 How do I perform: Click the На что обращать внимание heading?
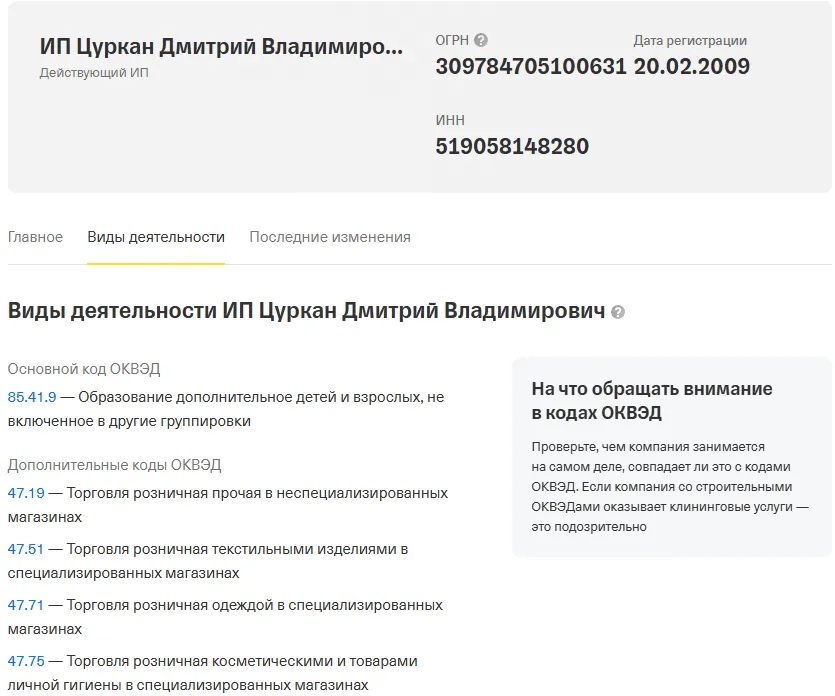click(652, 400)
